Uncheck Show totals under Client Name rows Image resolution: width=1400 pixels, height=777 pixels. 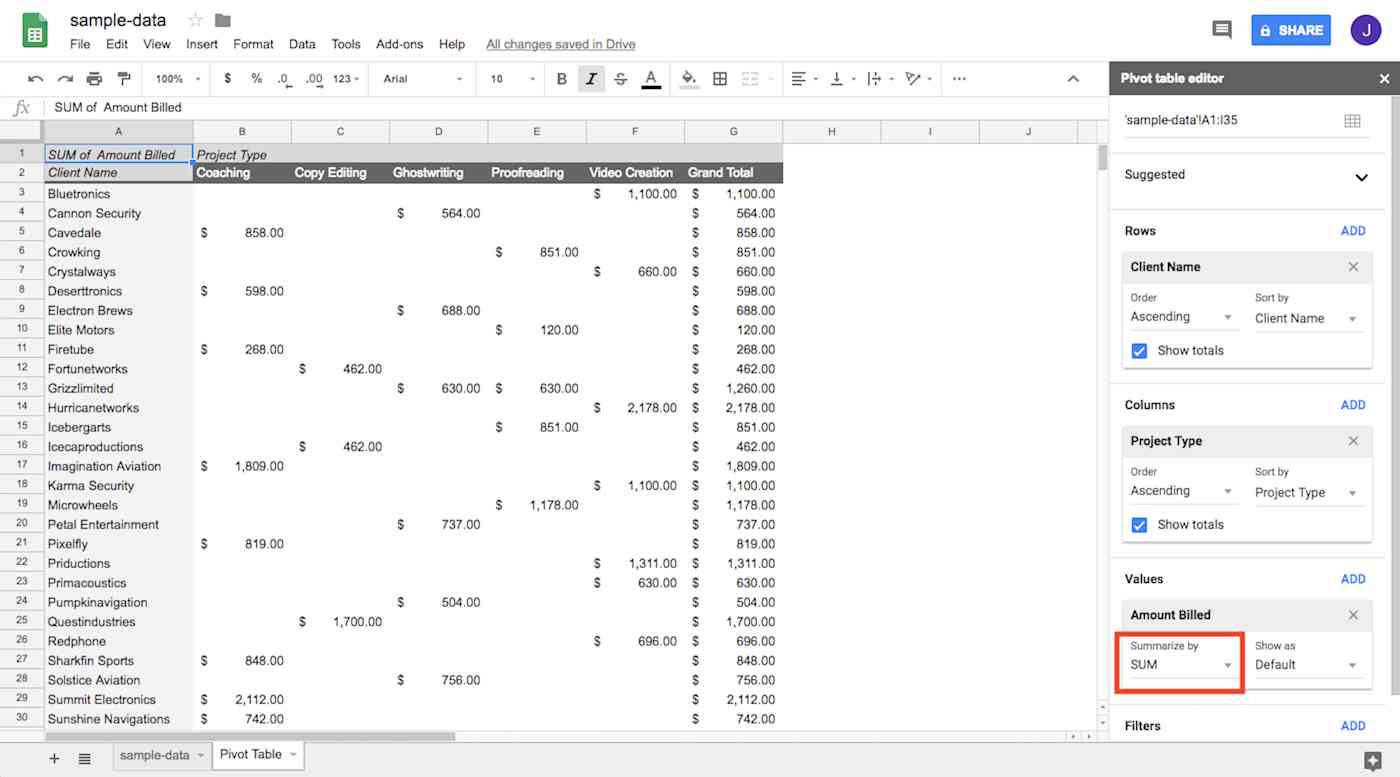click(1139, 350)
